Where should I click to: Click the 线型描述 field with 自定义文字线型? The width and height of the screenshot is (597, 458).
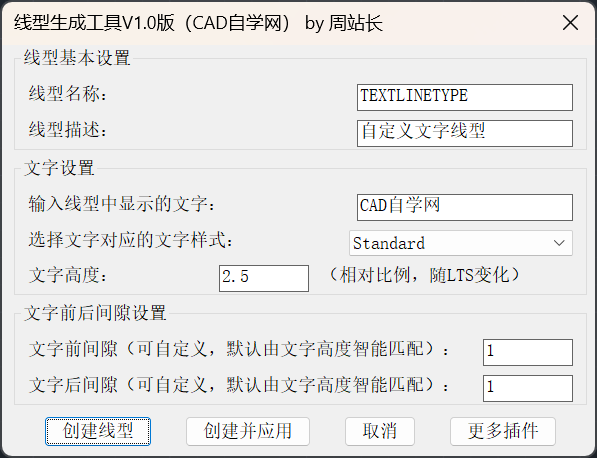465,133
